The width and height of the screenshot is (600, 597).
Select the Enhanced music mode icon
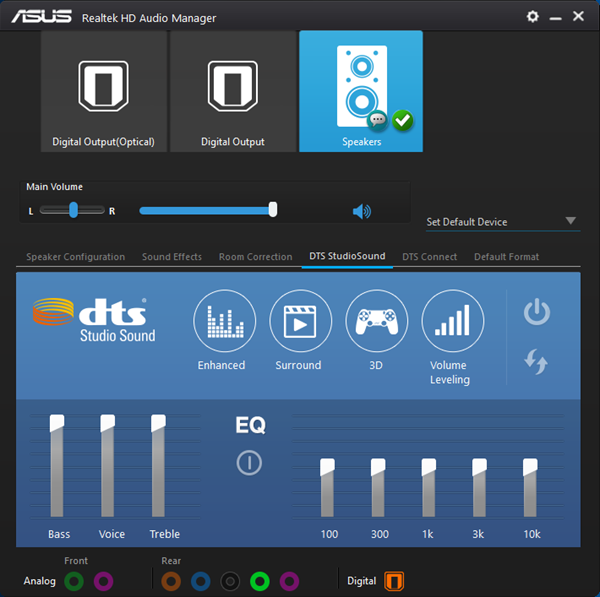point(225,321)
